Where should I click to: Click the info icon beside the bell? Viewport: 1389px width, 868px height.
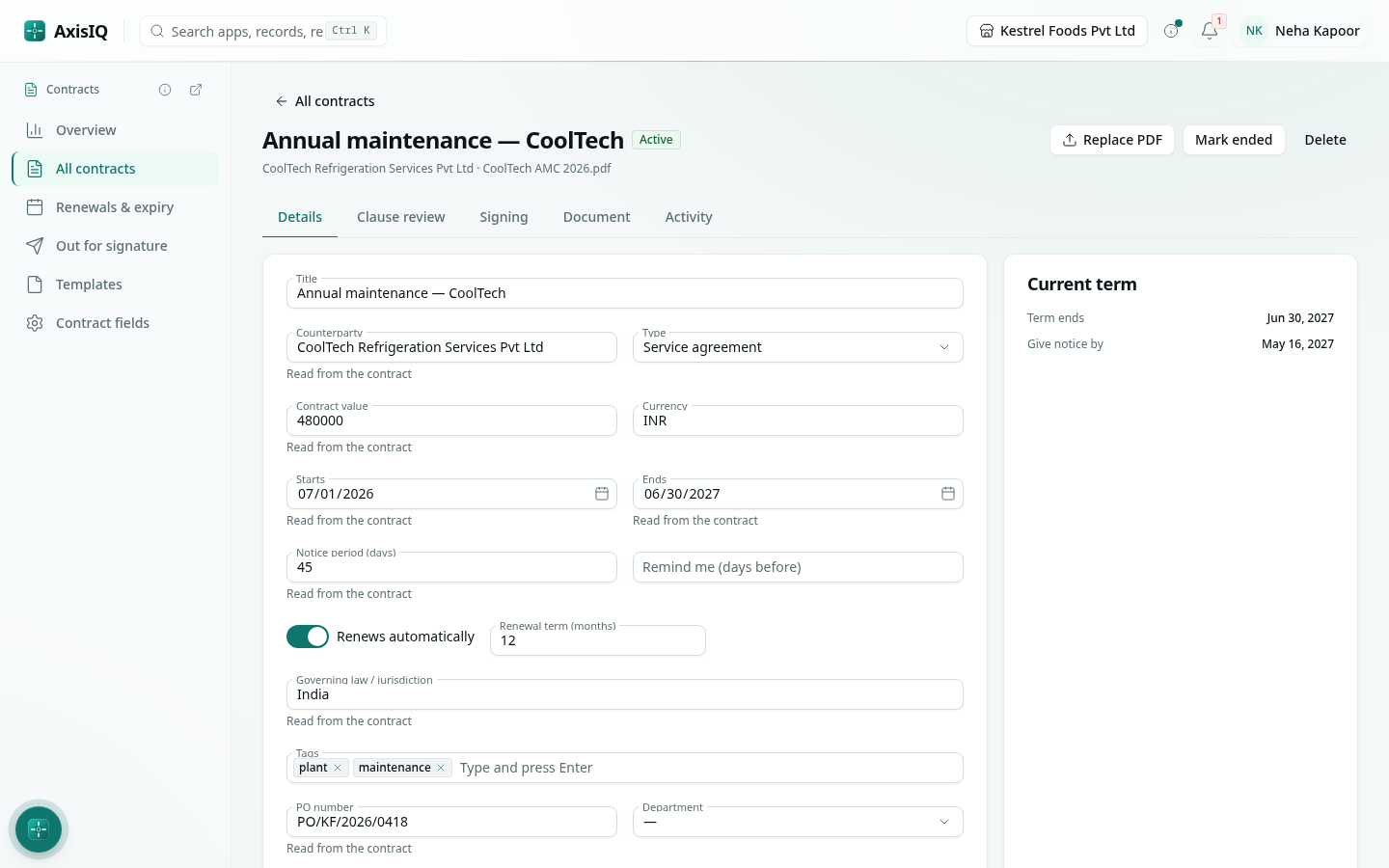1171,31
